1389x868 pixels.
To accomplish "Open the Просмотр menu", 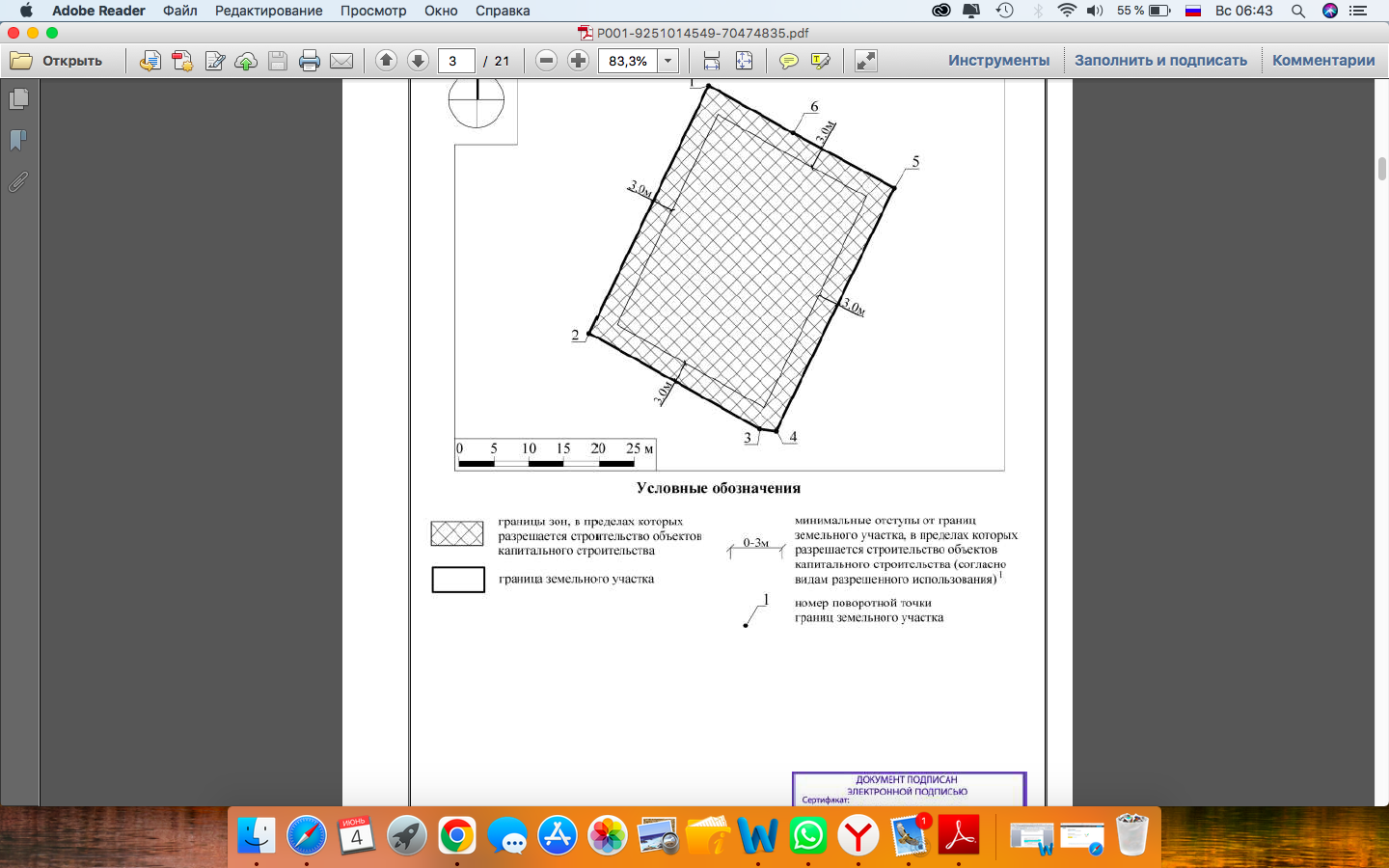I will (x=373, y=11).
